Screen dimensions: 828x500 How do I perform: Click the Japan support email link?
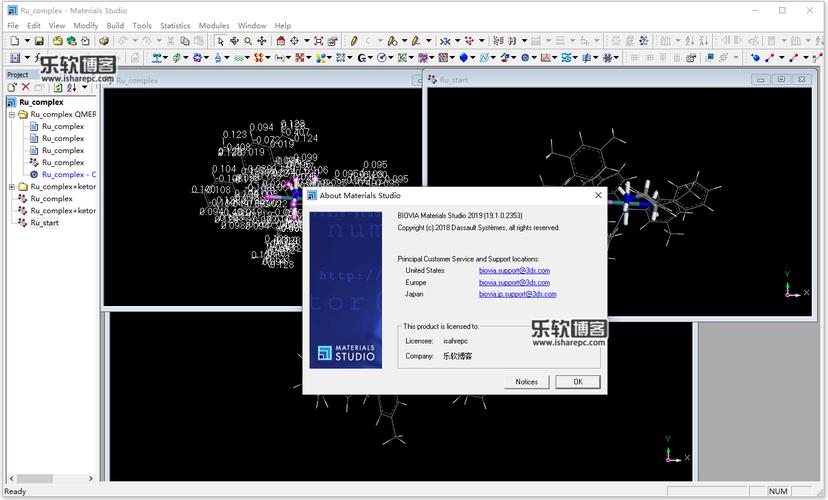click(x=517, y=294)
